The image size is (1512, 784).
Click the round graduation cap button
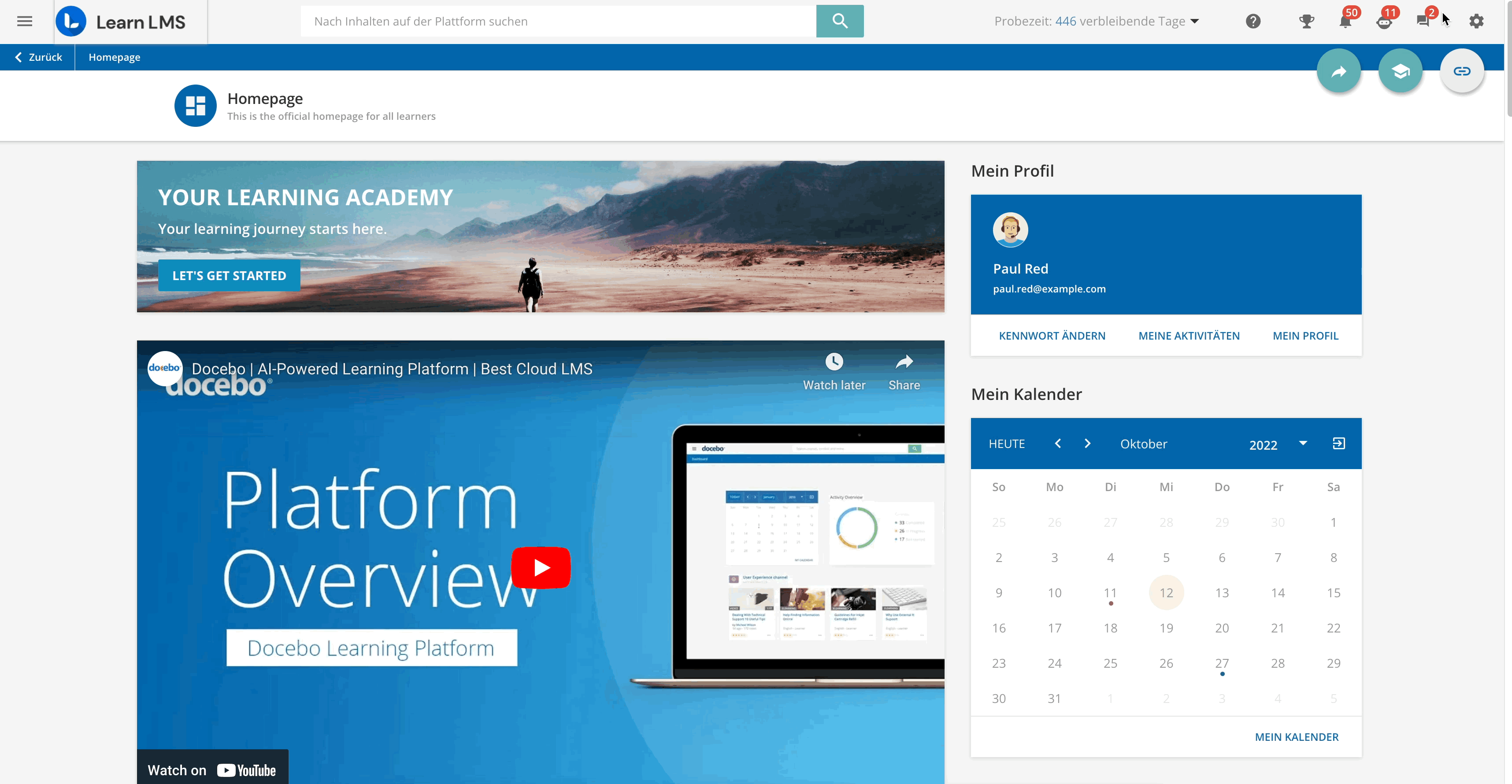point(1400,71)
